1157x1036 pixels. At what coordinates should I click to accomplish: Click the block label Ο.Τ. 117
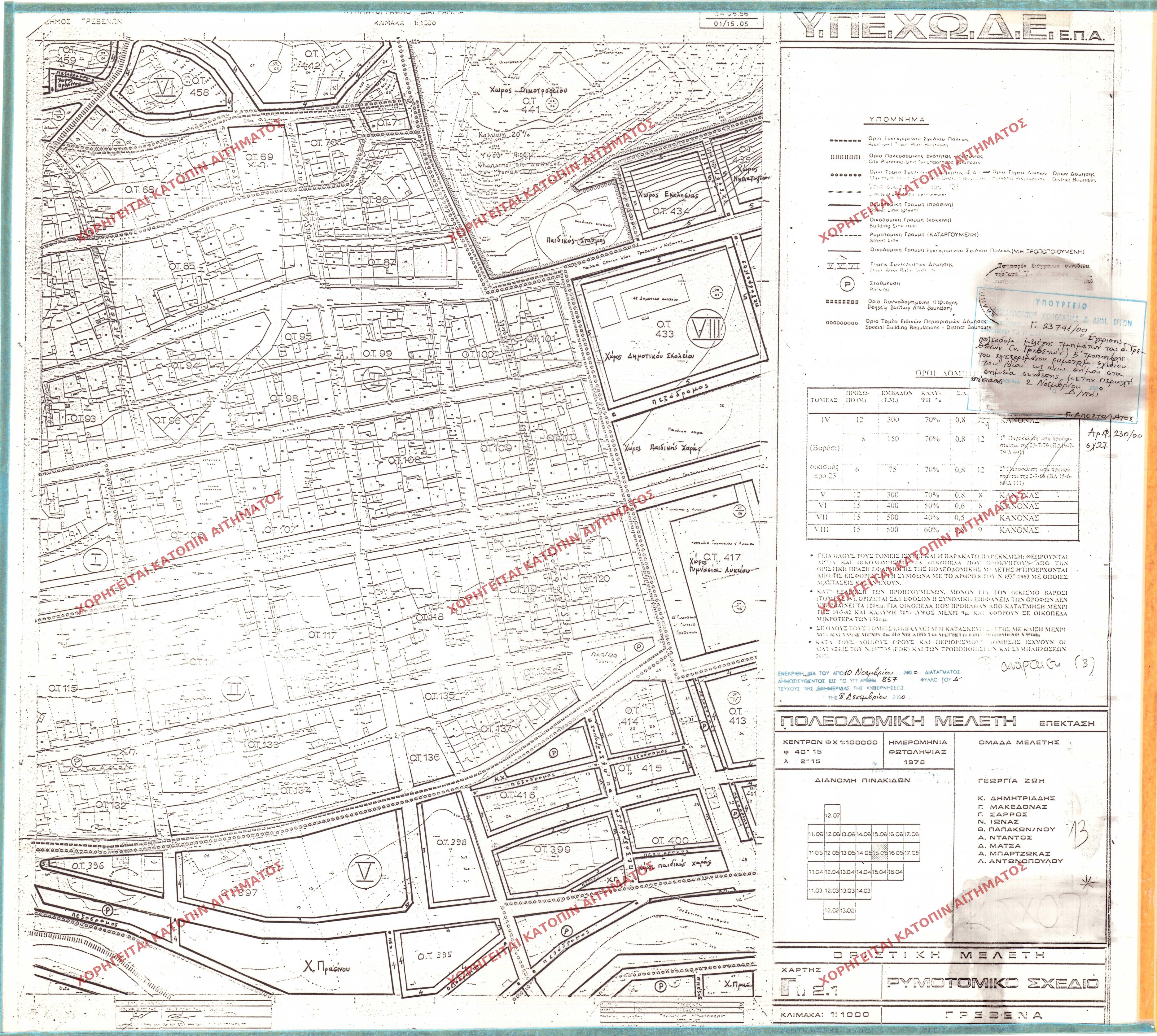[322, 635]
